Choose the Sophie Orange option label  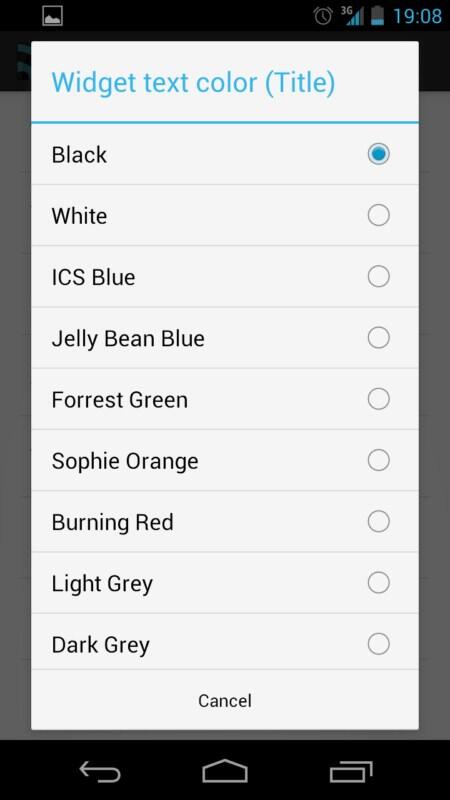tap(125, 461)
